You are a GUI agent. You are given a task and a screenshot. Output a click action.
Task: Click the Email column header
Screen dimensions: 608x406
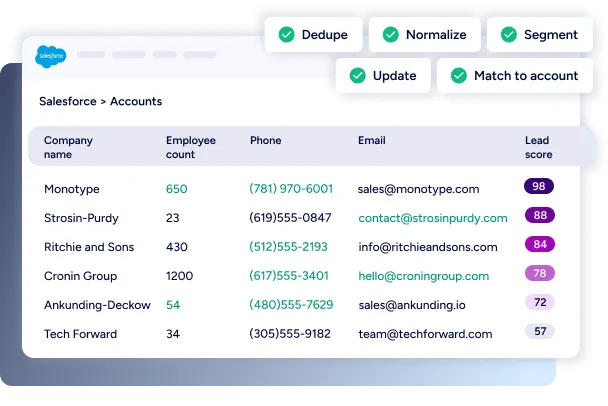371,140
